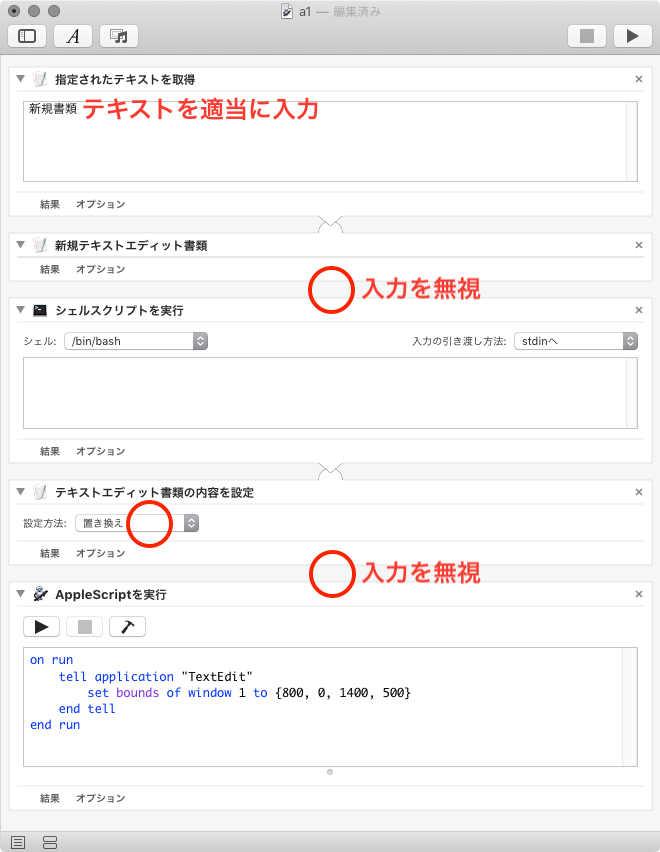Click the resize handle dot below AppleScript editor
Image resolution: width=660 pixels, height=852 pixels.
[x=330, y=772]
